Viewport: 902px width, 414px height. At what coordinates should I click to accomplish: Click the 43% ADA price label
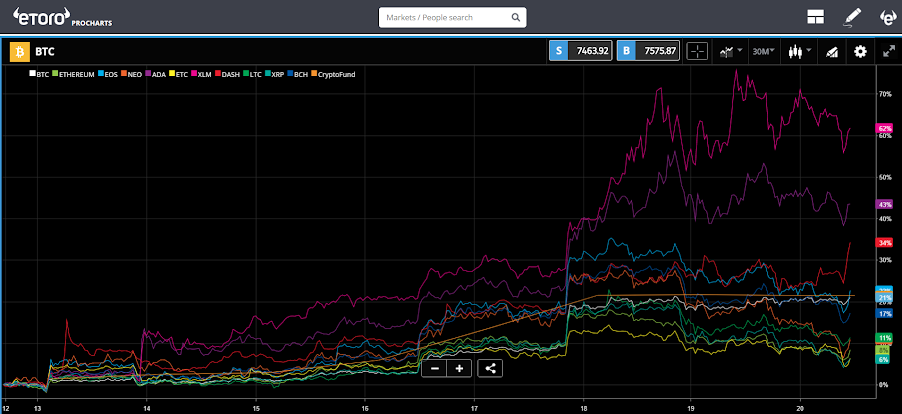coord(884,204)
